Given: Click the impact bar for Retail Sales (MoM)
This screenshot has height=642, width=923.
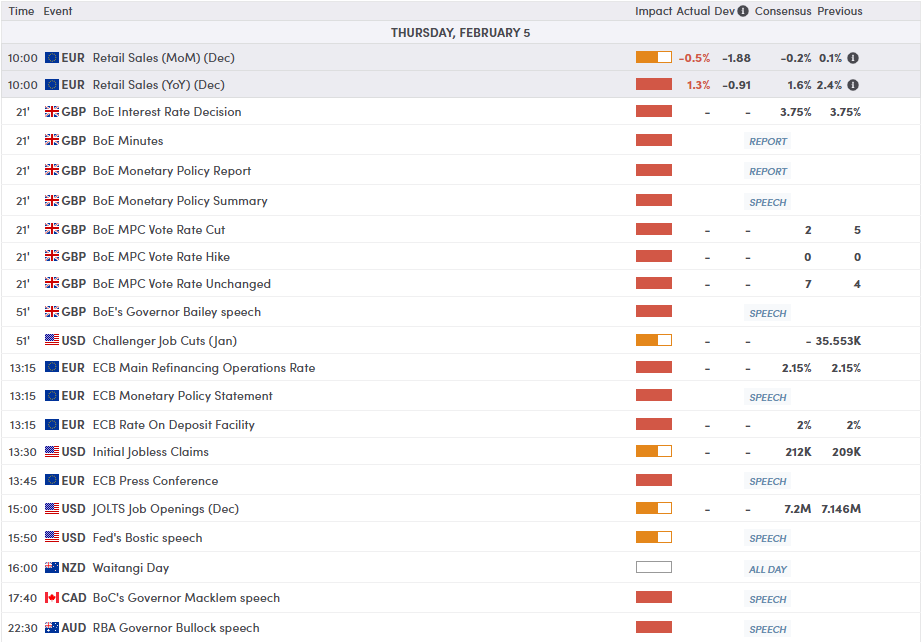Looking at the screenshot, I should (x=653, y=57).
